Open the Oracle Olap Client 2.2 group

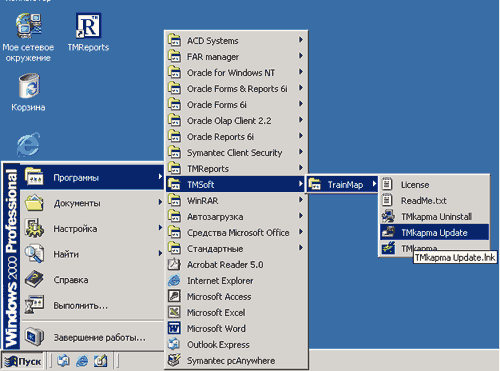236,120
